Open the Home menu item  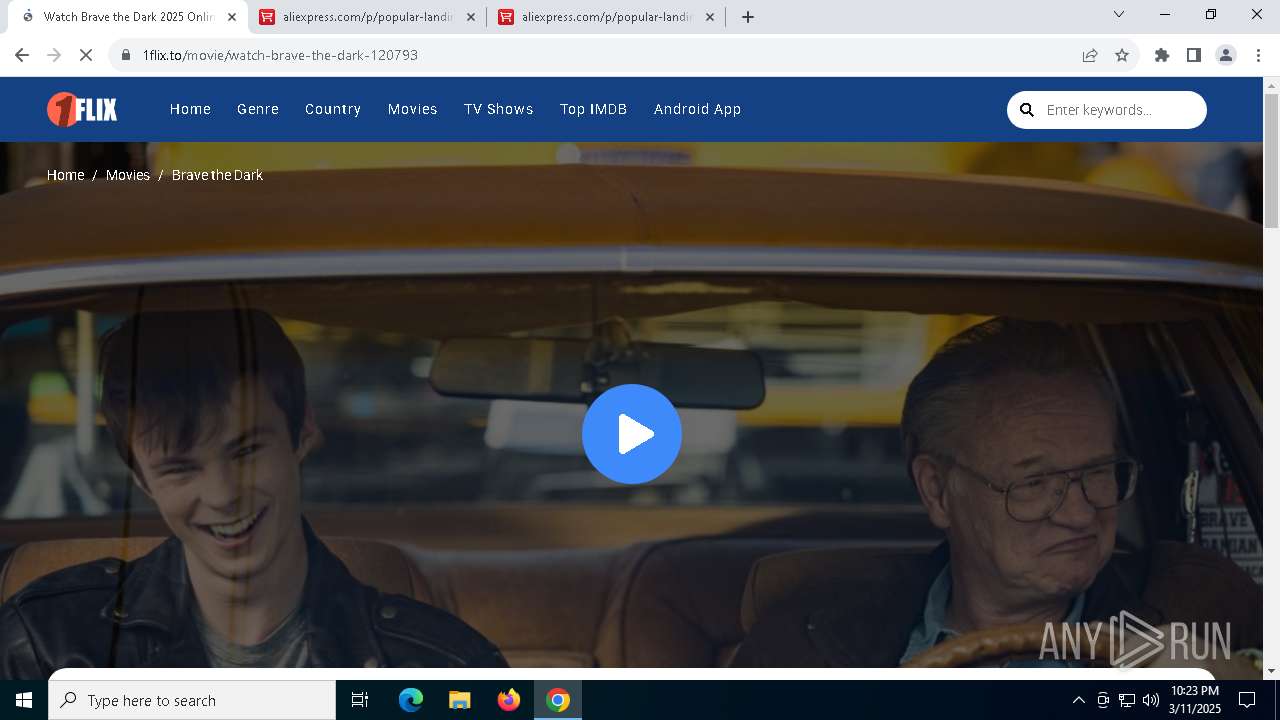(x=190, y=109)
